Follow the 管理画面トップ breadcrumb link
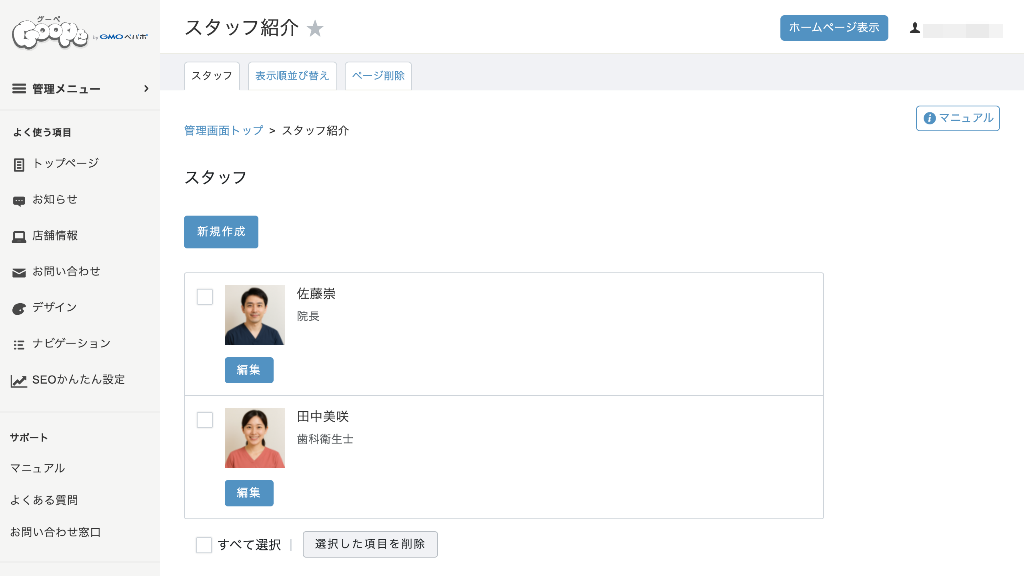The width and height of the screenshot is (1024, 576). click(224, 131)
